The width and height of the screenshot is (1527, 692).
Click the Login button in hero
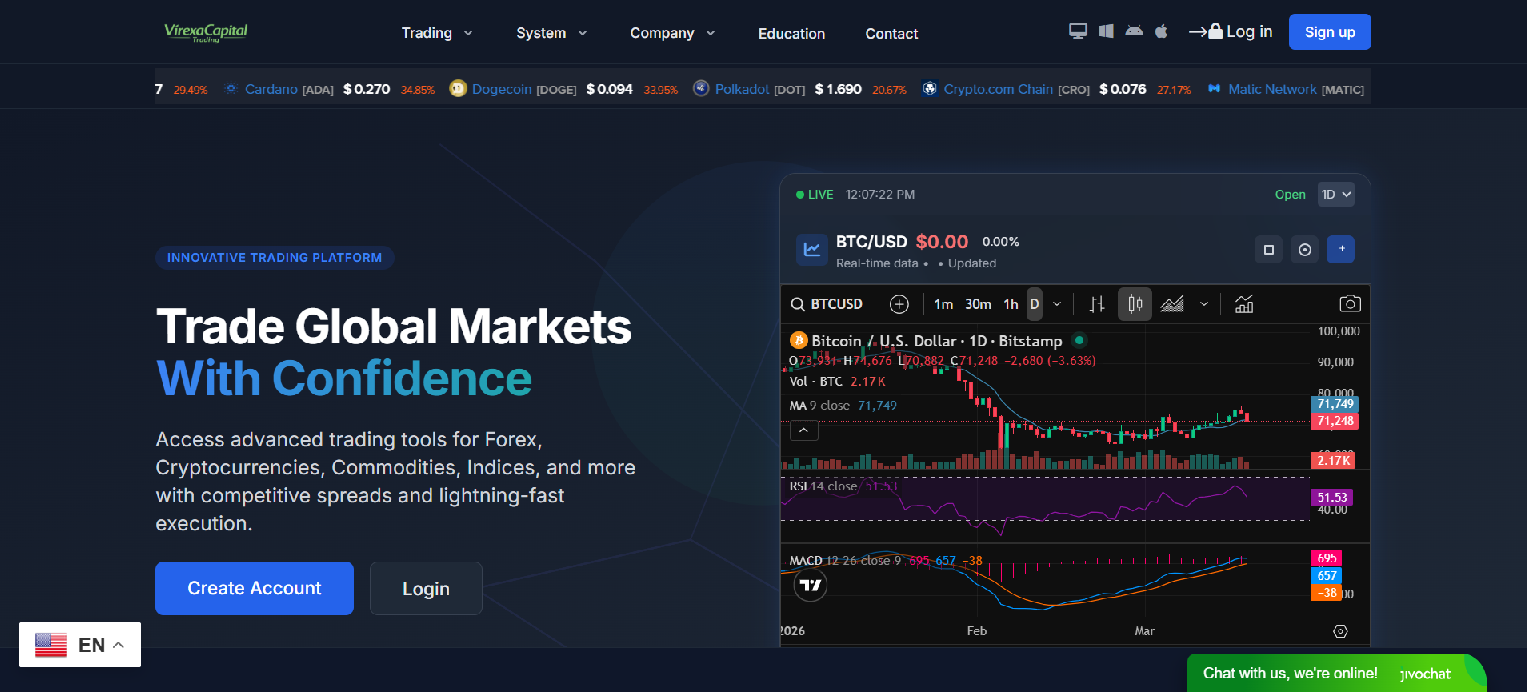pyautogui.click(x=426, y=588)
